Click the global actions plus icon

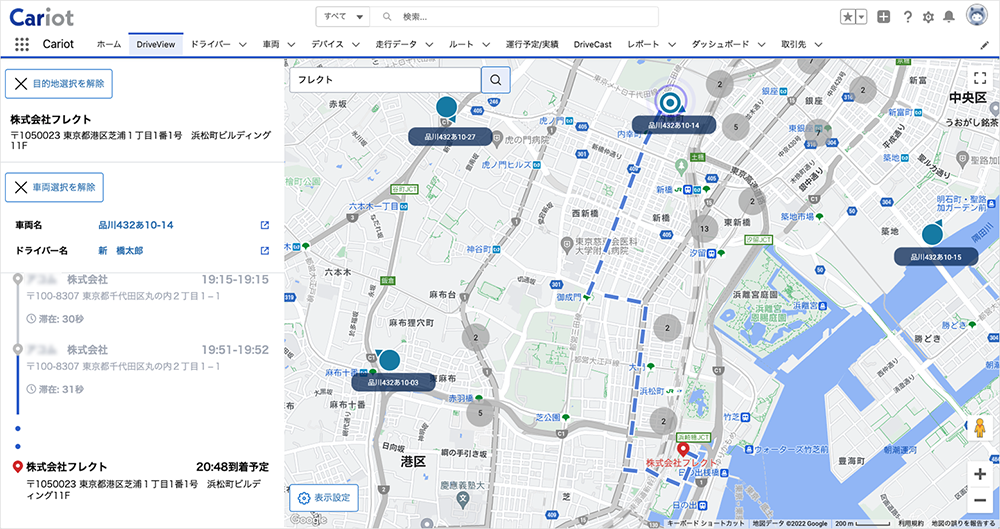coord(883,17)
